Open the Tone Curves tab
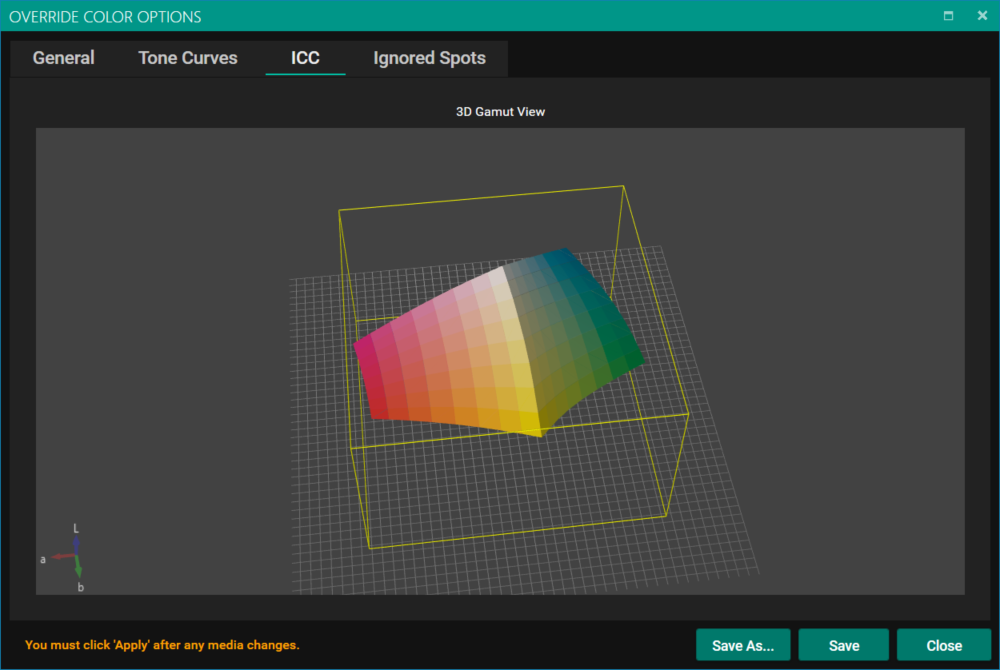The width and height of the screenshot is (1000, 670). click(x=188, y=58)
